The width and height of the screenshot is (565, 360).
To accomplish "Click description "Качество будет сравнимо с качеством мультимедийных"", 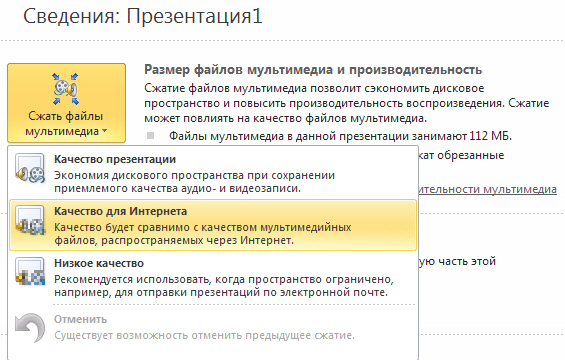I will [203, 227].
